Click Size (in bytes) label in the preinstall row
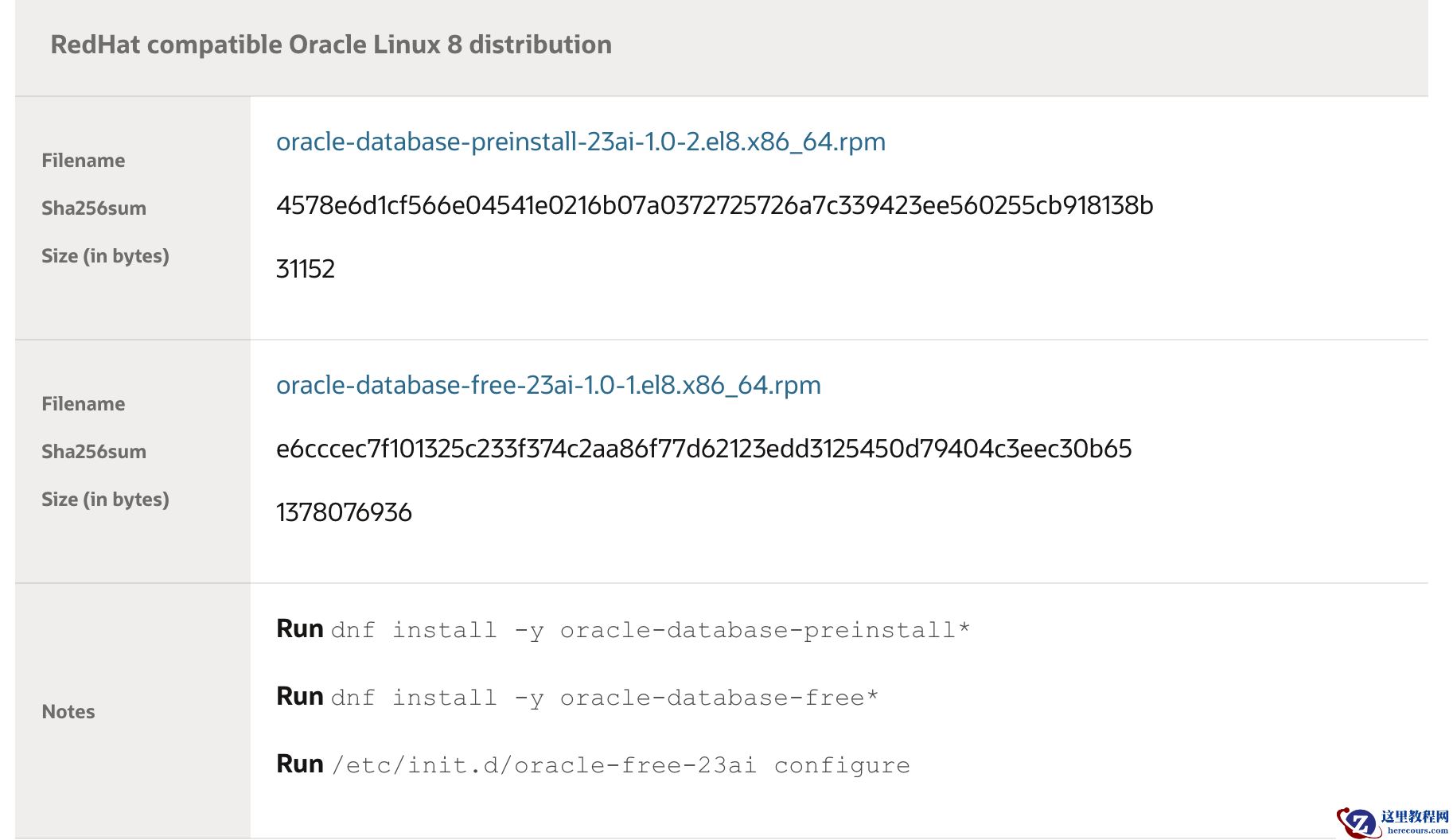 pos(105,256)
